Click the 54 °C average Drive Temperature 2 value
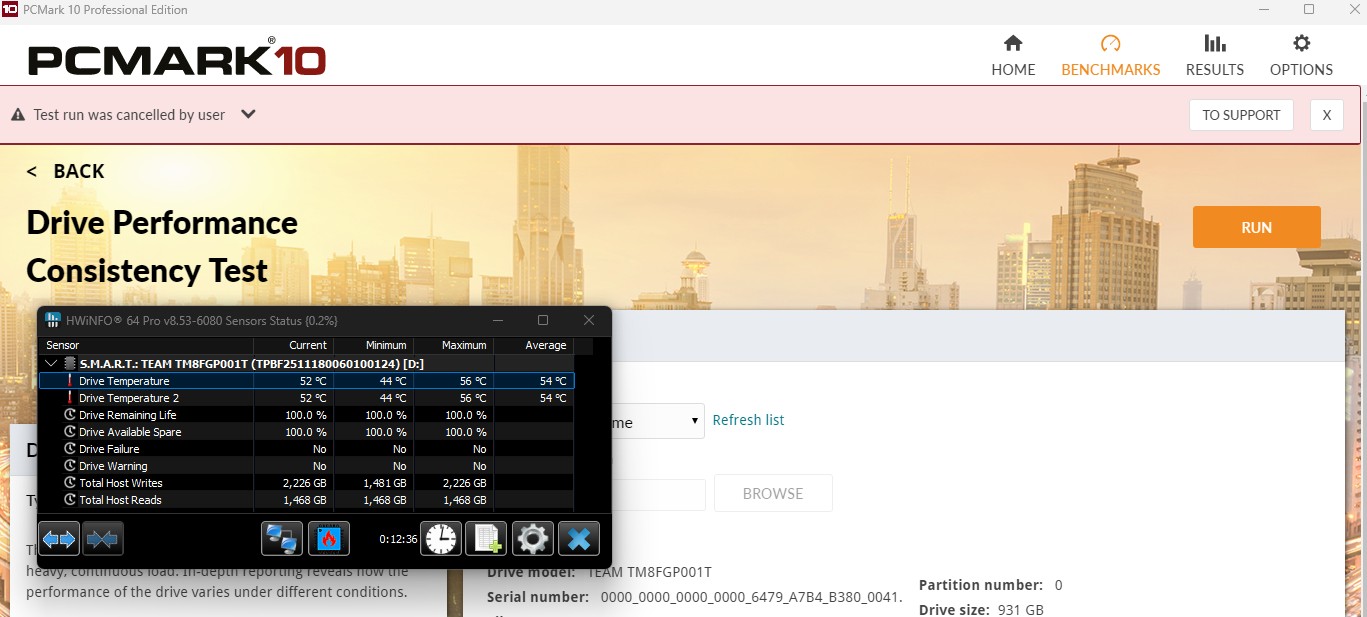 tap(553, 398)
